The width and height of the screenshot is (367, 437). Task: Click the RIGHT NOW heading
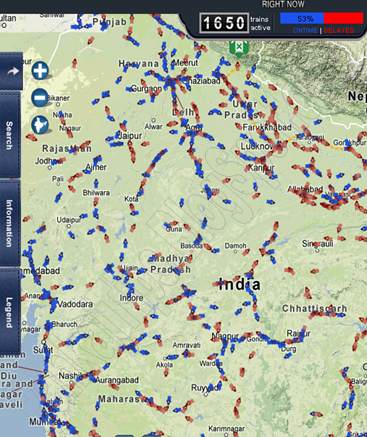[x=283, y=4]
